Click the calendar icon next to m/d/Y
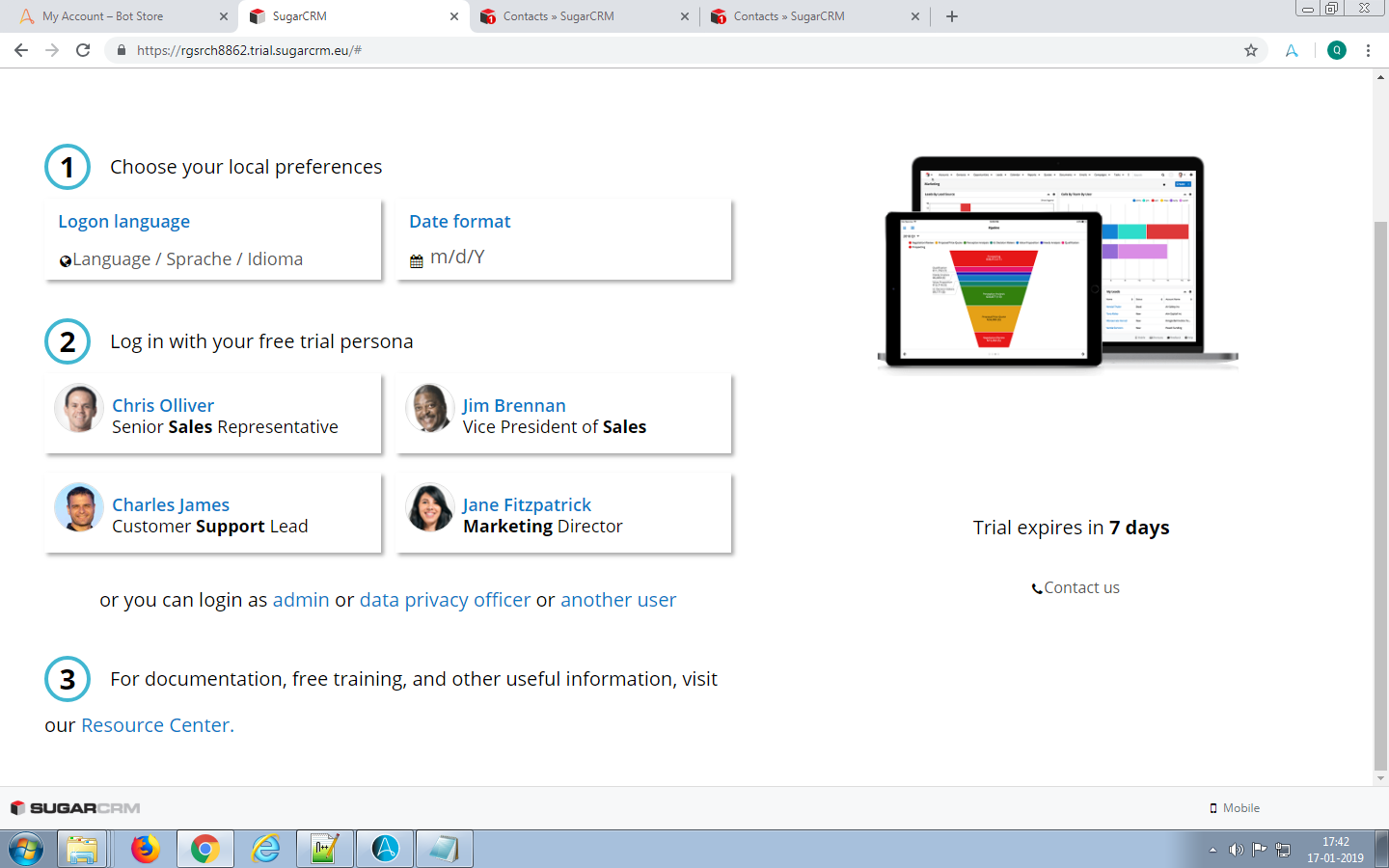The height and width of the screenshot is (868, 1389). (x=417, y=260)
